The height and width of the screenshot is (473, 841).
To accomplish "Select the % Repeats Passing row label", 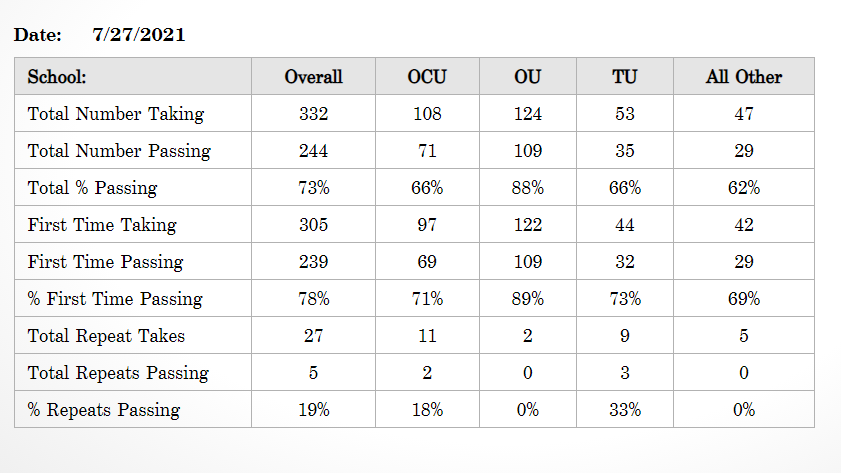I will click(104, 410).
